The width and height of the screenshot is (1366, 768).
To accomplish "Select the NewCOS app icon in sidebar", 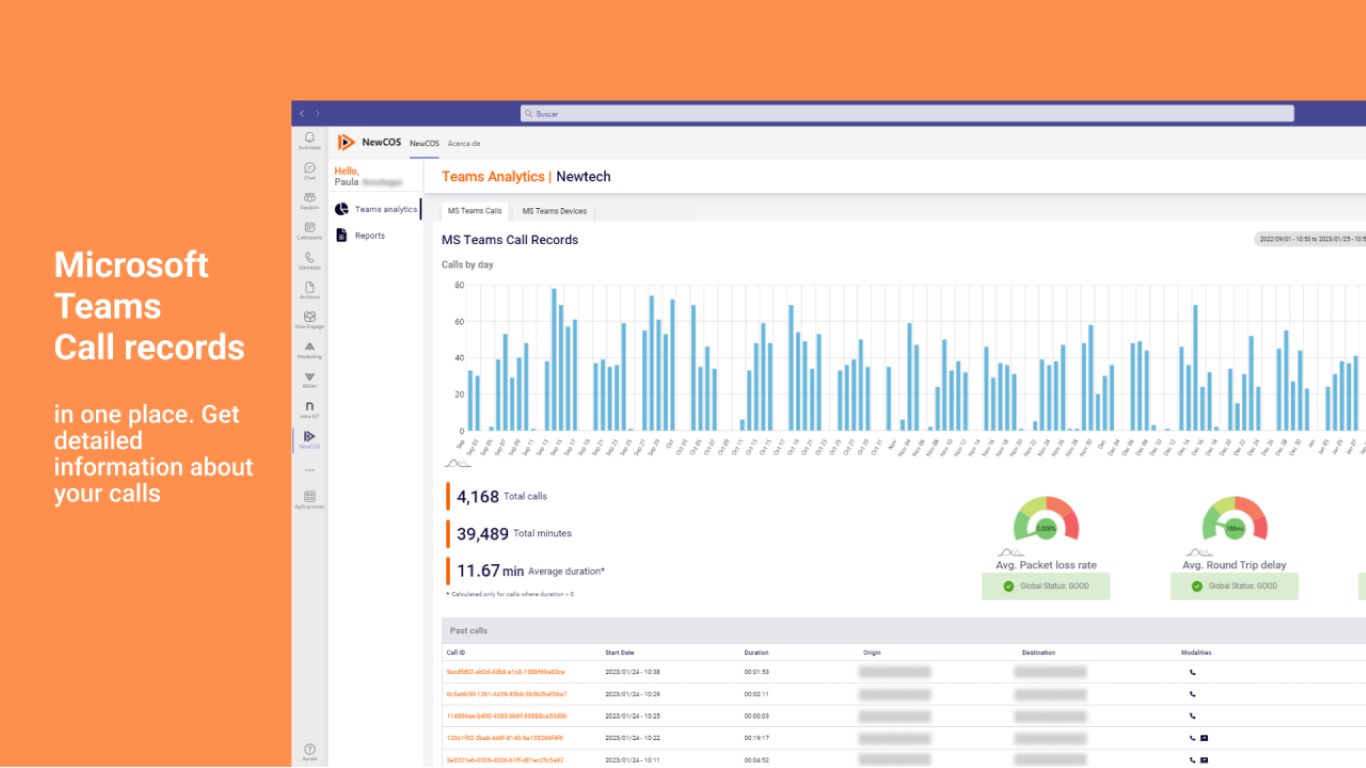I will coord(310,439).
